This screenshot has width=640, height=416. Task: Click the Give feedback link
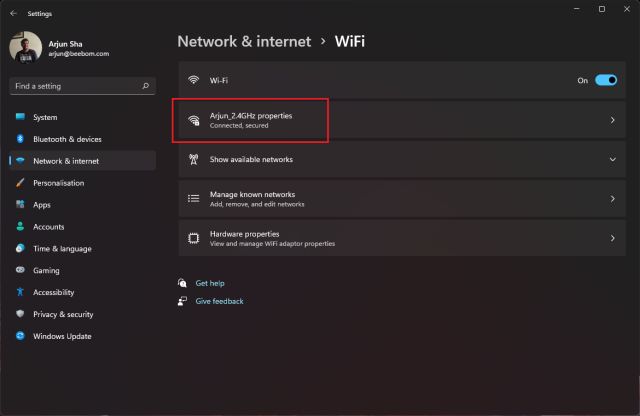219,301
